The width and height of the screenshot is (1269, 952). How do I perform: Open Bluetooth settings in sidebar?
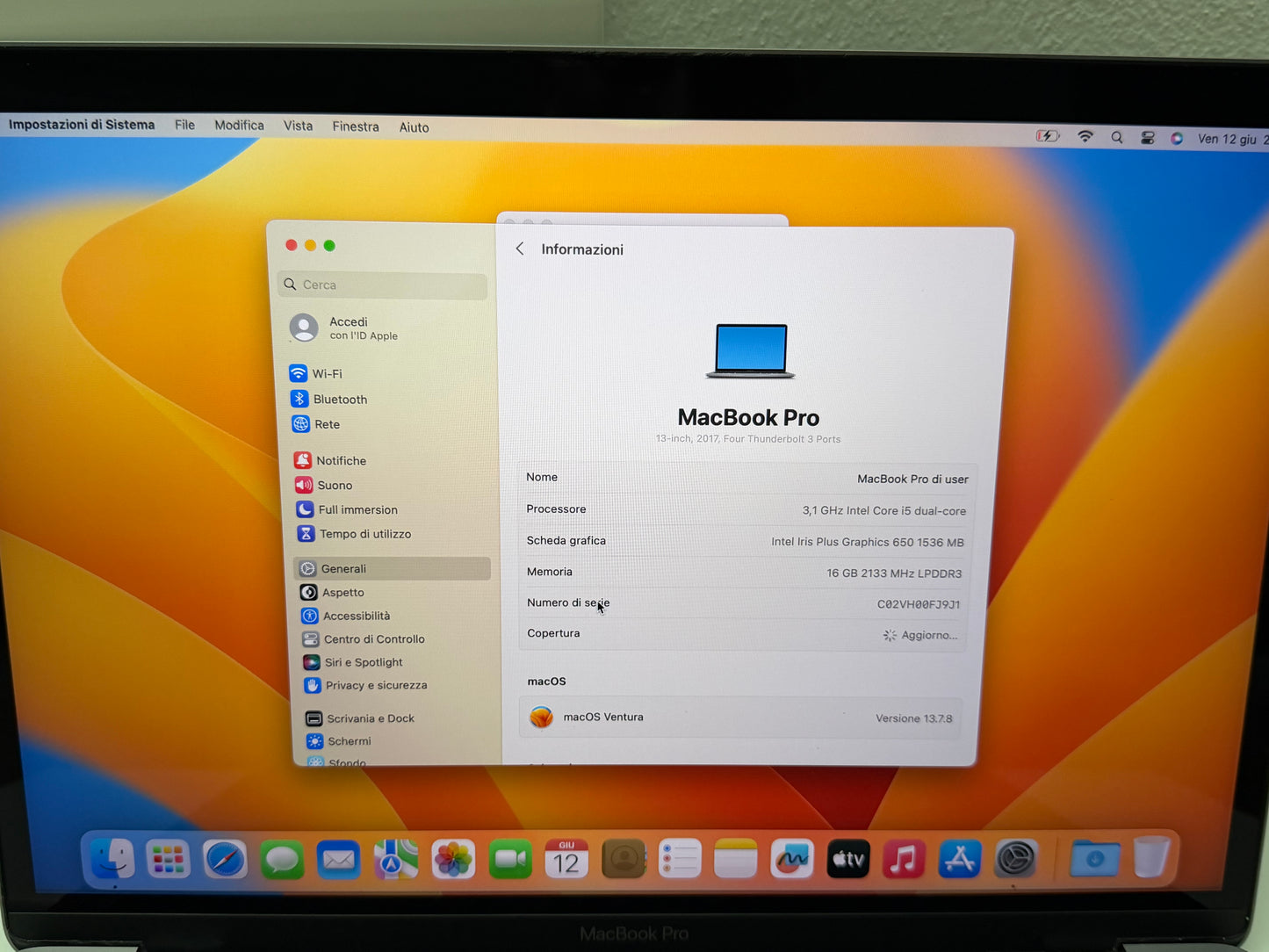(329, 399)
